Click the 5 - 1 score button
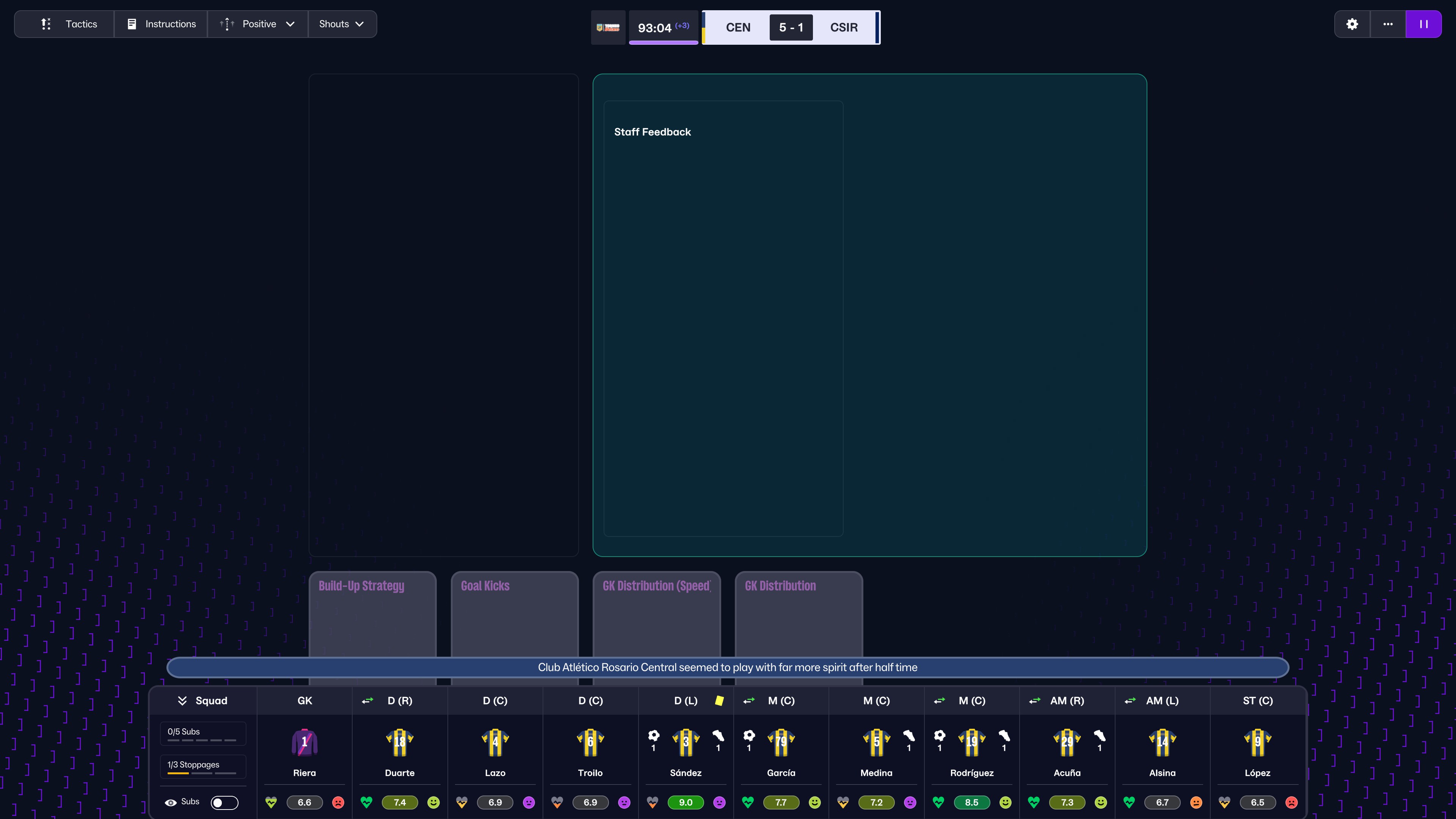Image resolution: width=1456 pixels, height=819 pixels. [x=791, y=28]
